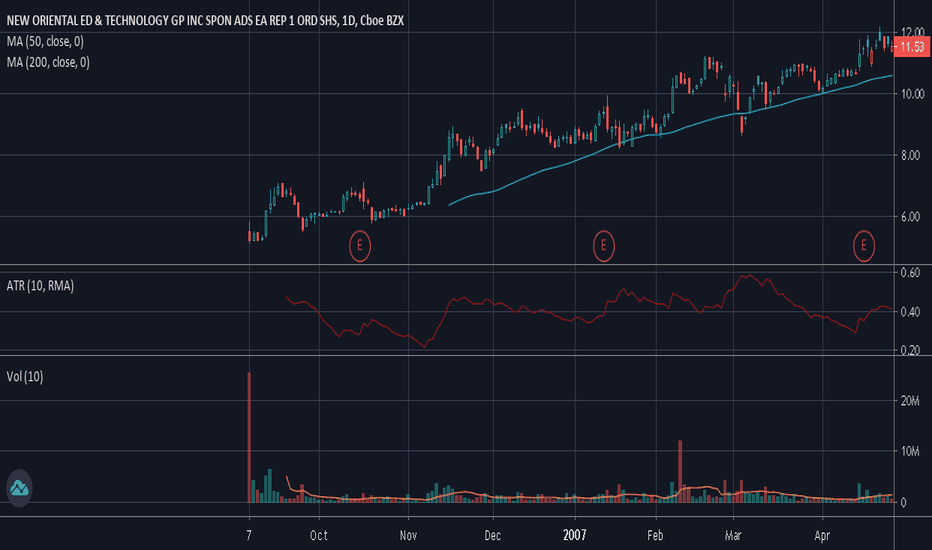
Task: Click the 8.00 price axis label
Action: 910,156
